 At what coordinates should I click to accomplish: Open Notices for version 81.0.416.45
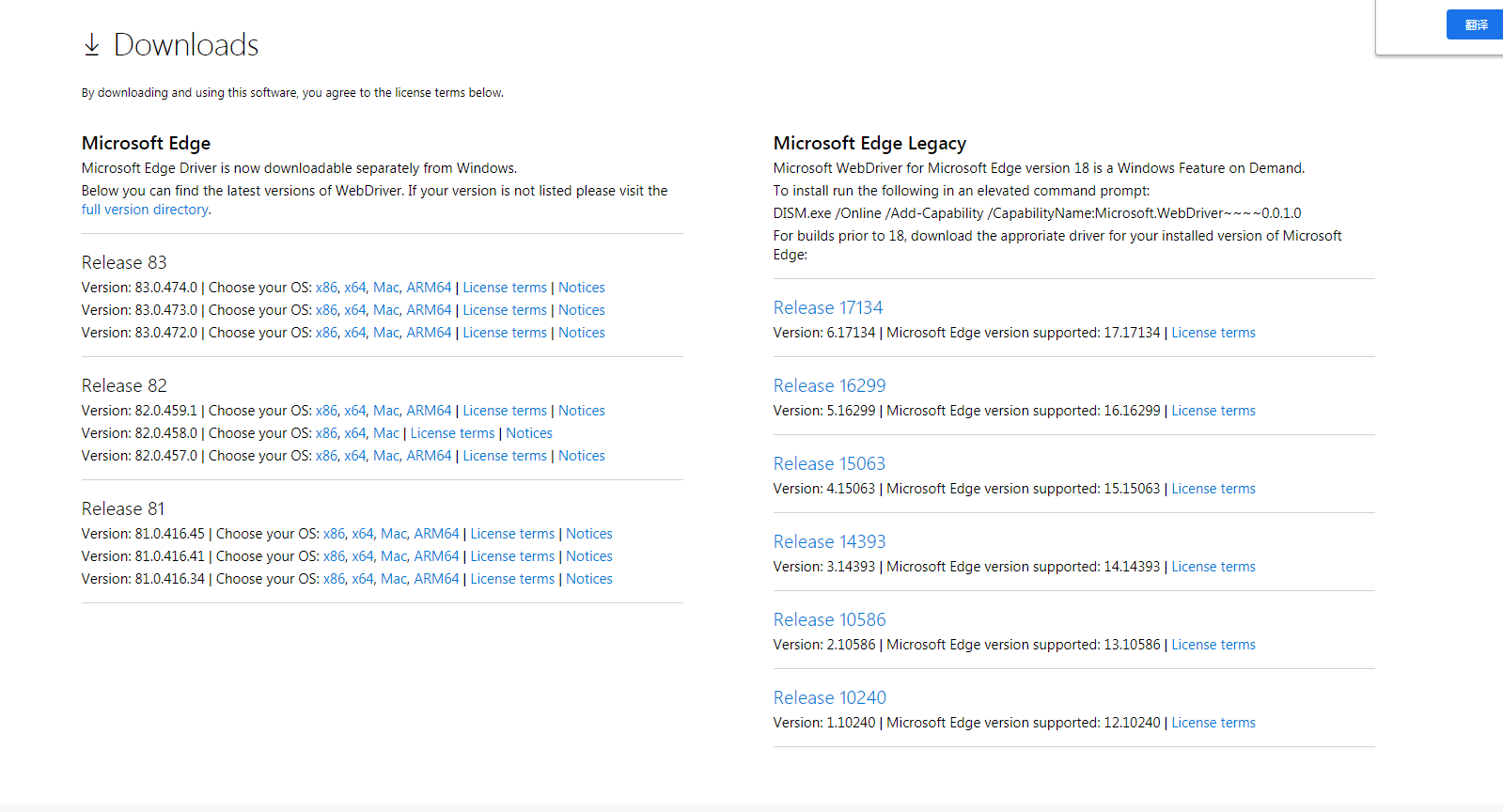(x=589, y=534)
